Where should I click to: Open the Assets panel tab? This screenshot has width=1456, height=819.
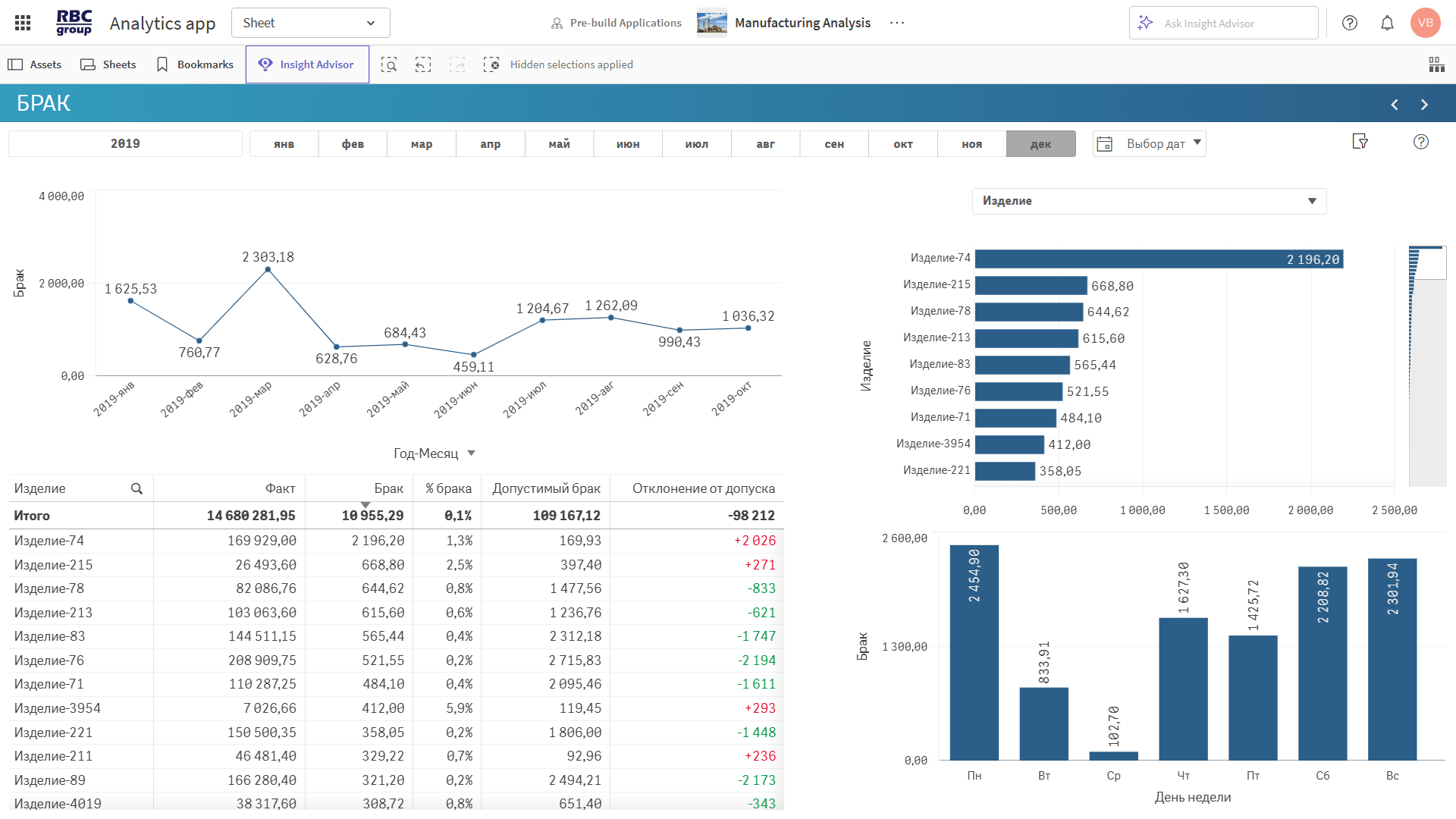(35, 64)
